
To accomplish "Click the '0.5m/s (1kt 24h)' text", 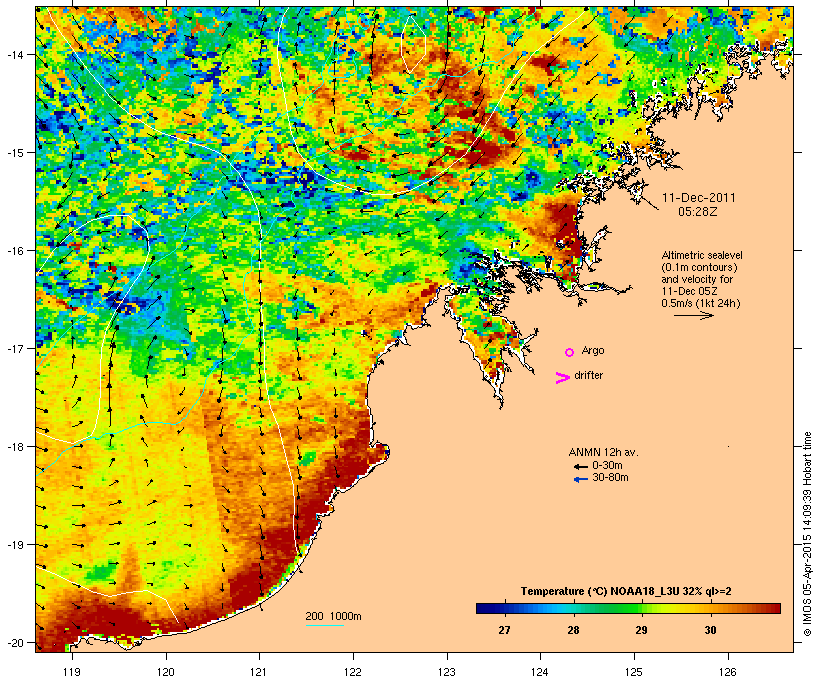I will (x=701, y=303).
